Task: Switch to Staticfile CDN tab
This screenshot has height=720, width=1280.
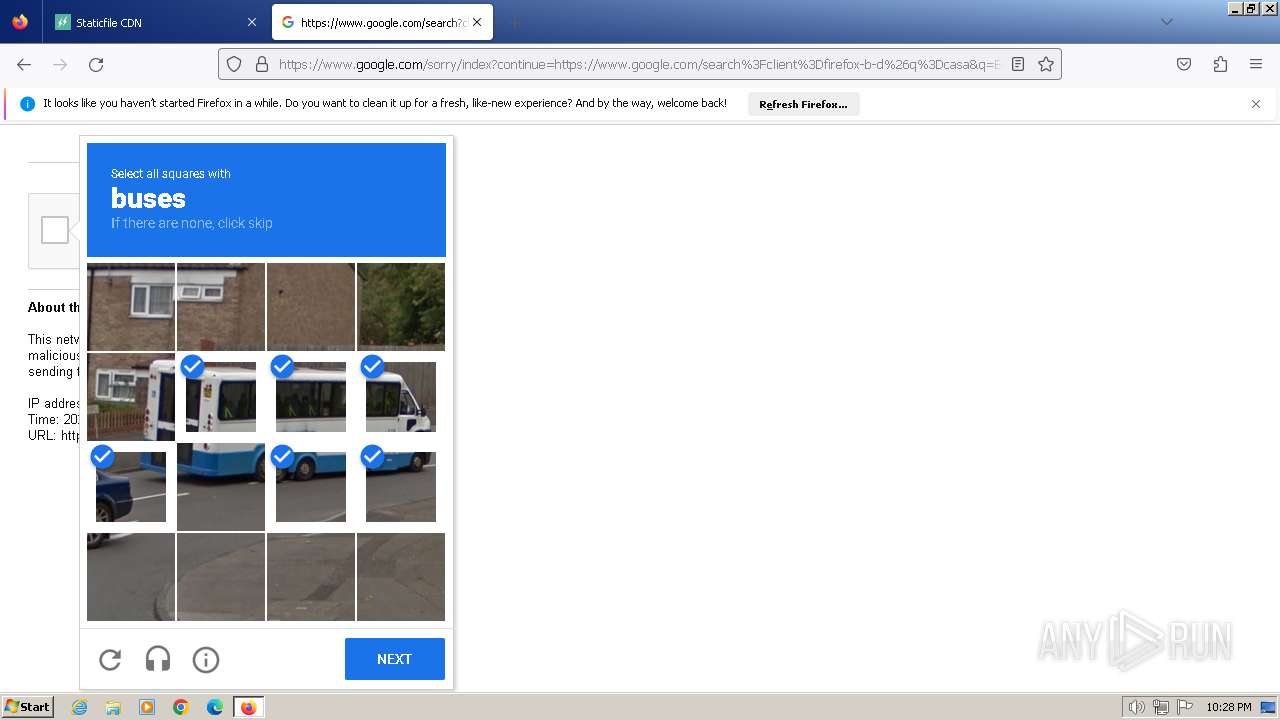Action: point(155,22)
